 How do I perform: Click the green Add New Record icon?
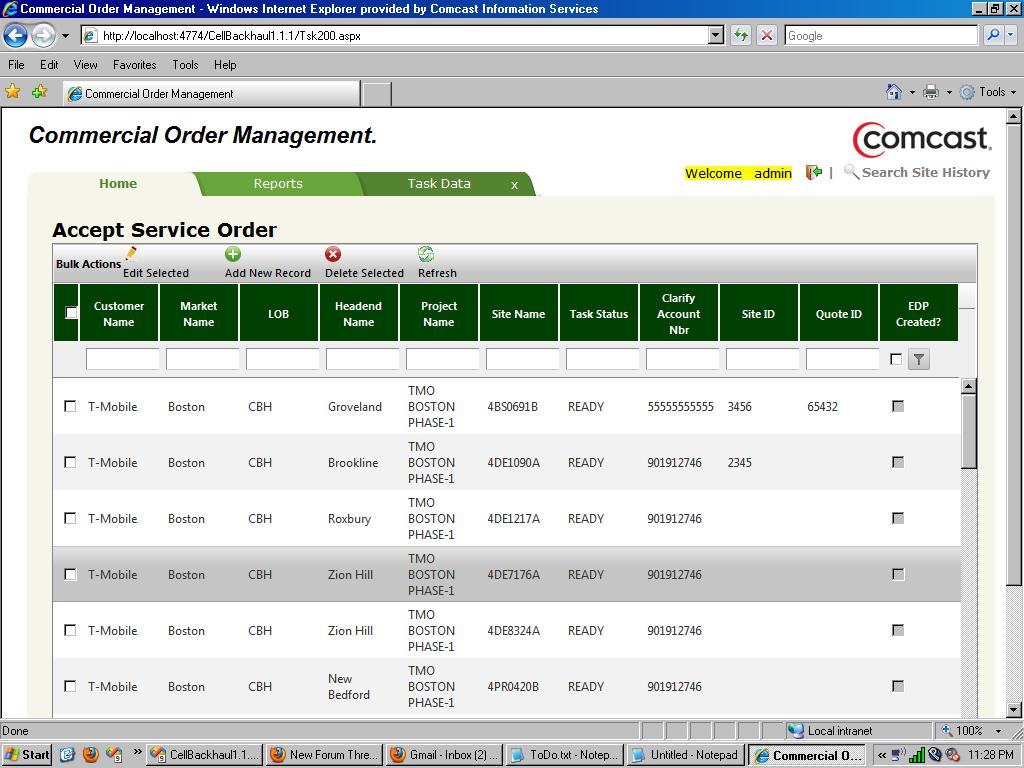[x=232, y=254]
